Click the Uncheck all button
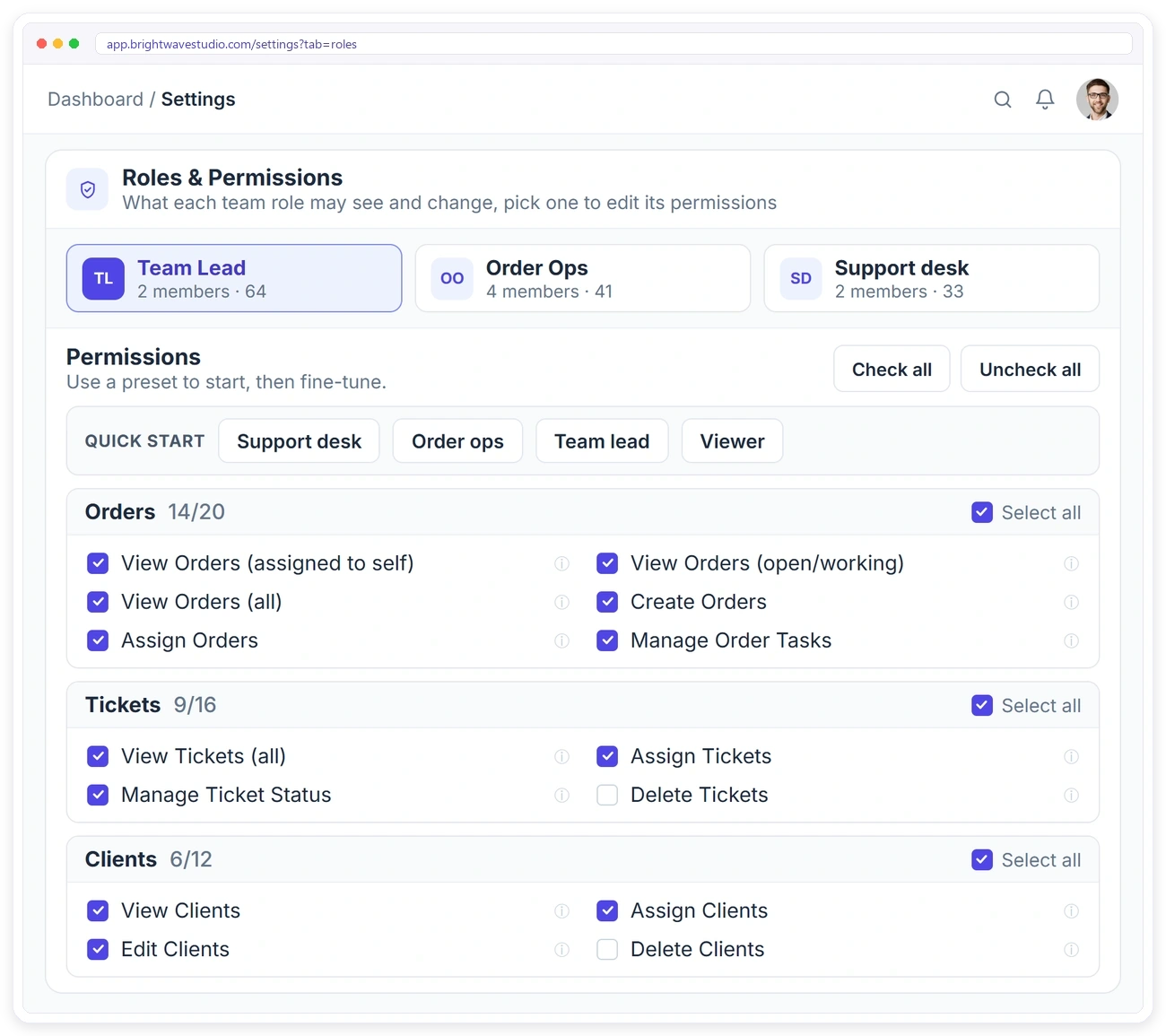 pos(1030,369)
